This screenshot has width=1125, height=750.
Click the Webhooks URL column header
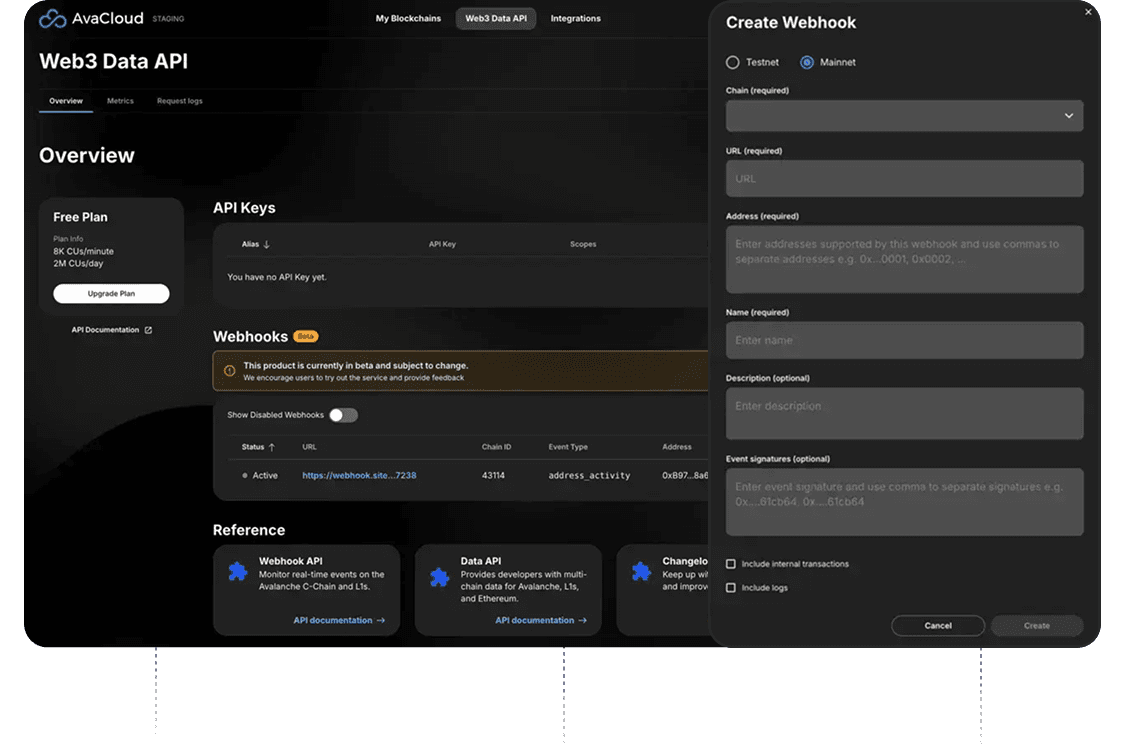click(x=309, y=447)
